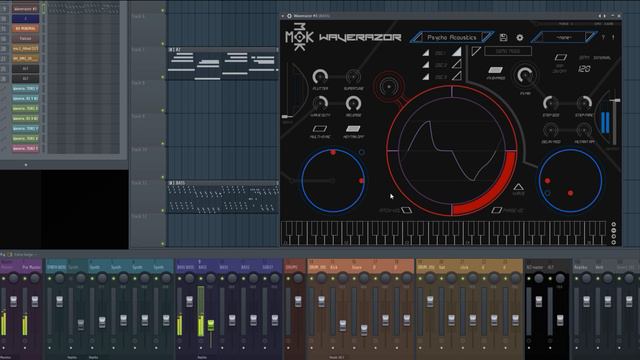Image resolution: width=640 pixels, height=360 pixels.
Task: Click the highlighted green BASS mixer fader
Action: coord(211,325)
